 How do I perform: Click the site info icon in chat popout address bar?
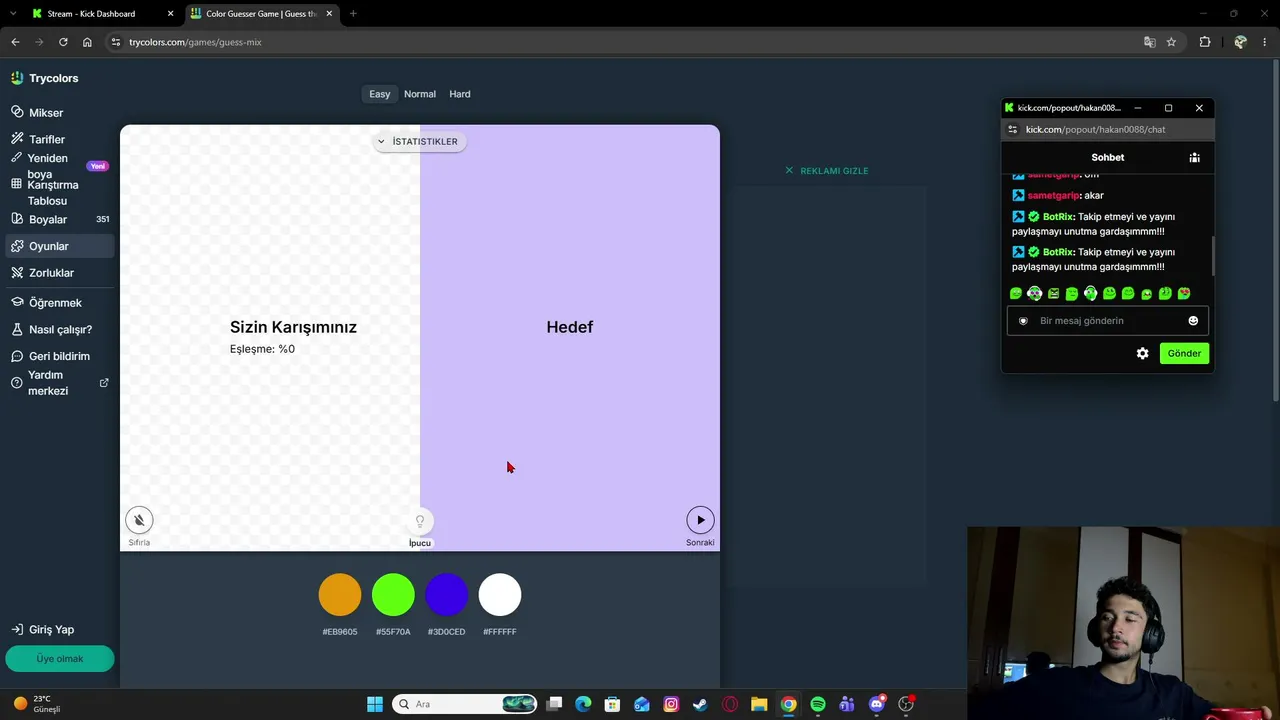[x=1012, y=129]
